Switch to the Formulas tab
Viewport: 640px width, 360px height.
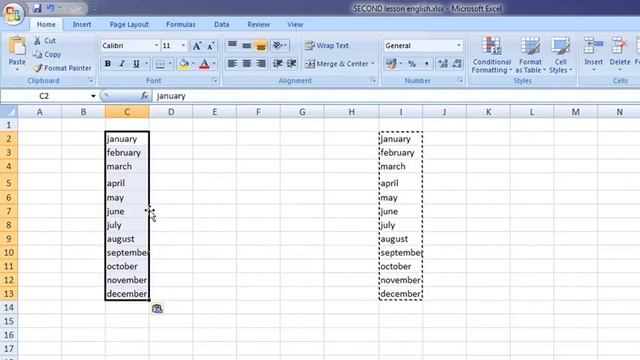[181, 24]
